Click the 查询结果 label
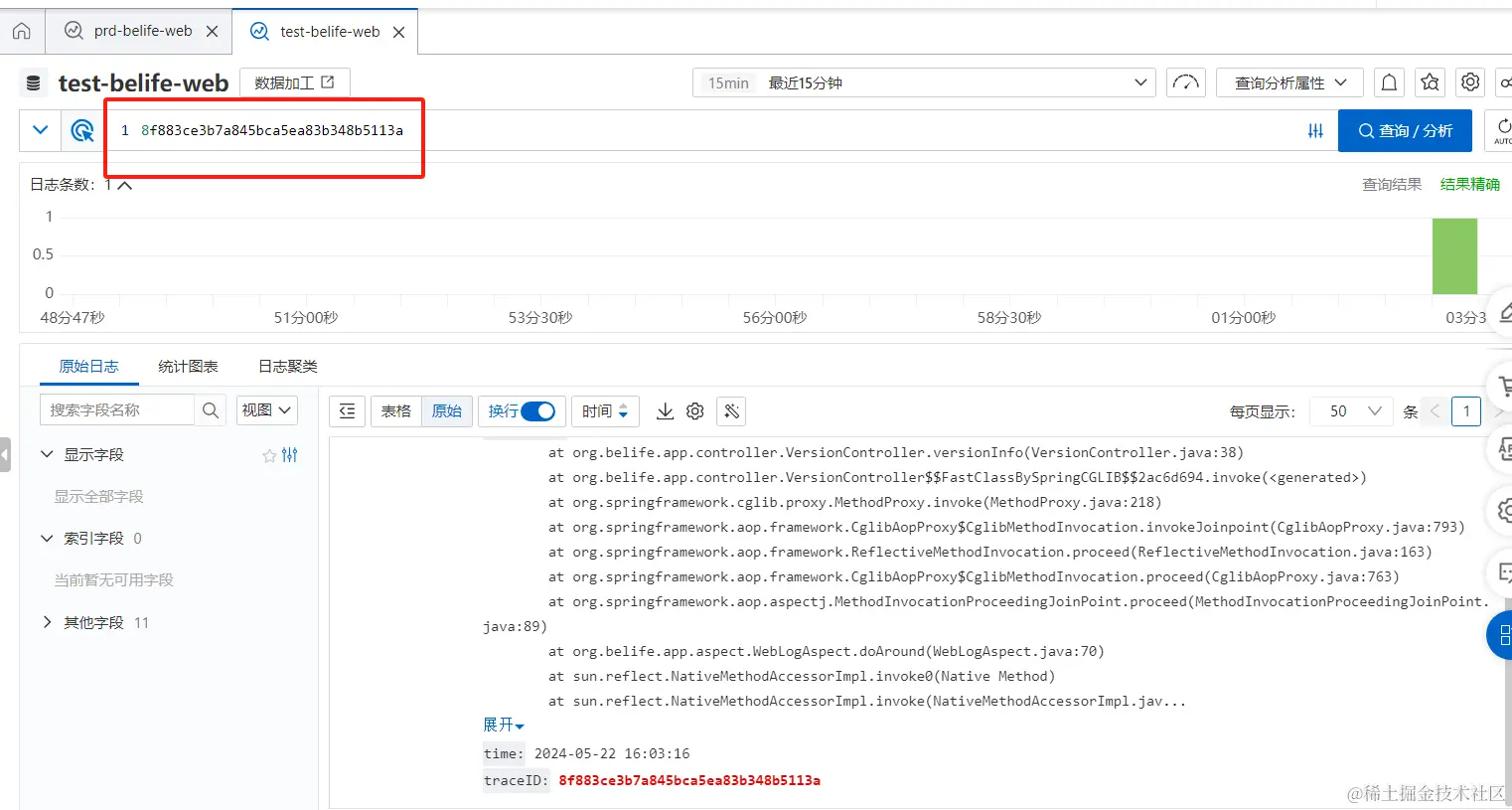The image size is (1512, 810). pyautogui.click(x=1392, y=184)
